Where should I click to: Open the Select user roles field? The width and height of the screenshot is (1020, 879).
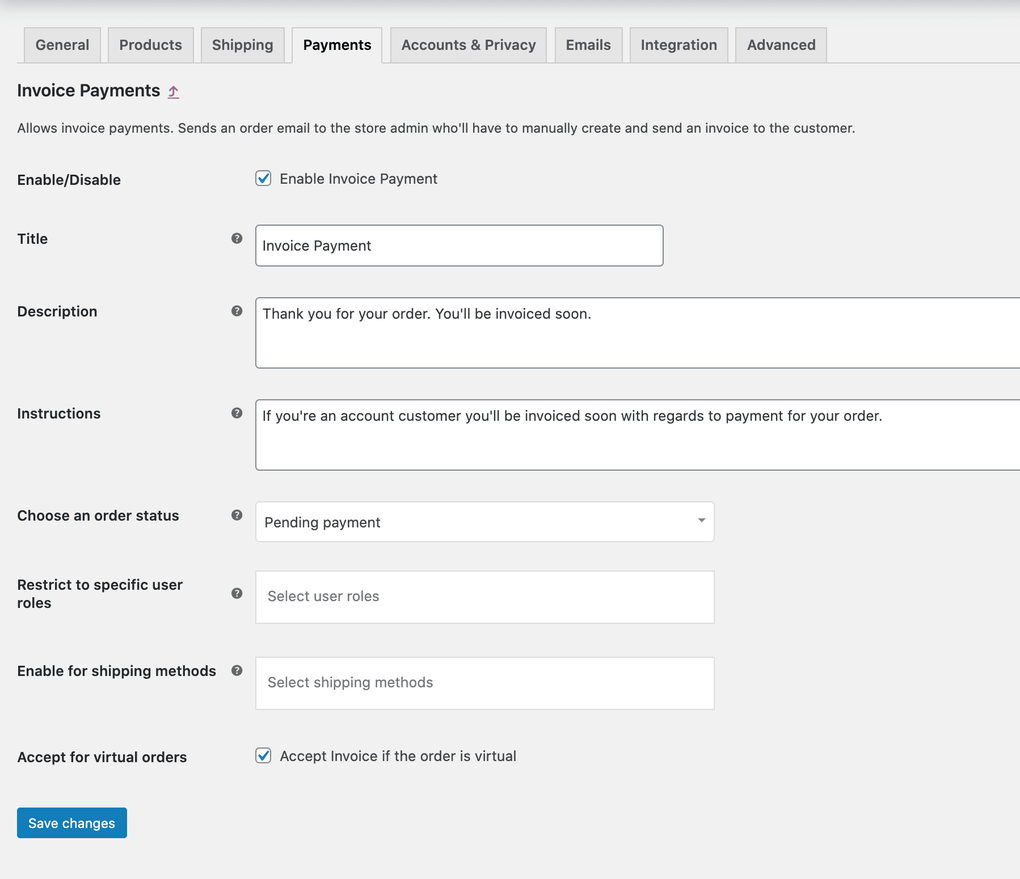484,597
